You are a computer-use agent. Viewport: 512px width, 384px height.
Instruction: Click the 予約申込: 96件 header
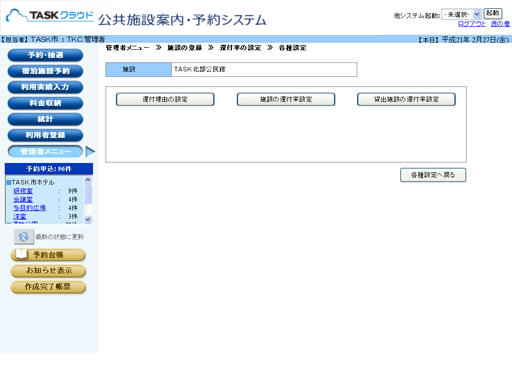click(x=49, y=169)
